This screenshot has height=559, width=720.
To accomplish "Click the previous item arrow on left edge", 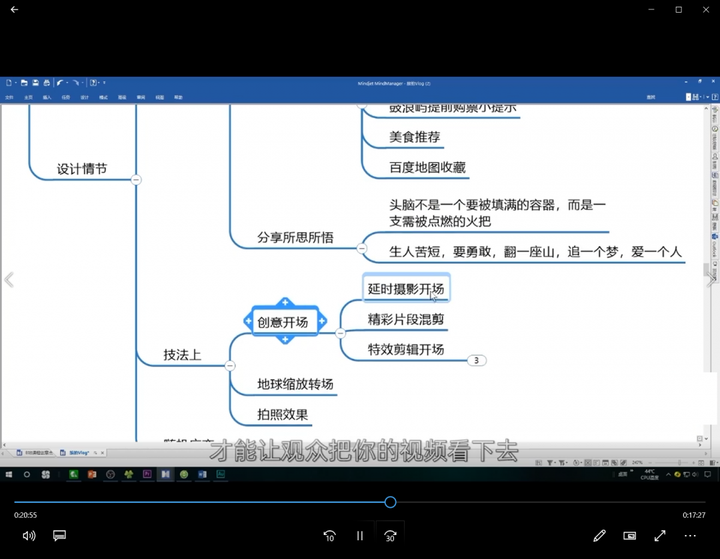I will coord(9,280).
